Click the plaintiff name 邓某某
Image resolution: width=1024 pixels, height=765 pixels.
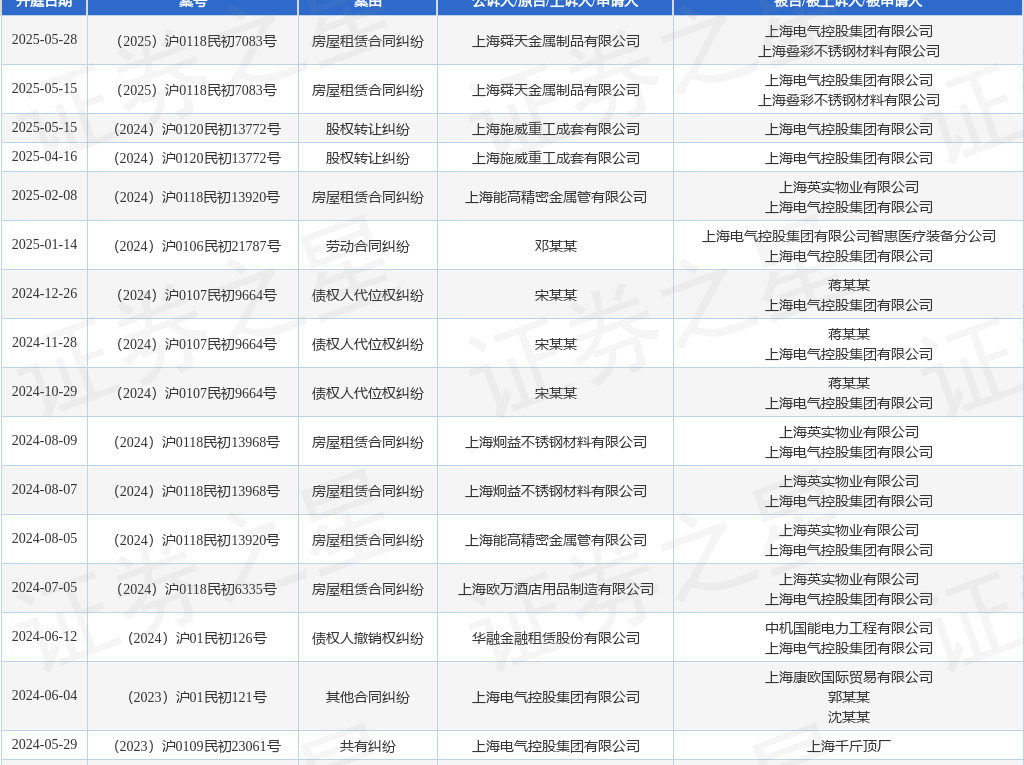[x=556, y=246]
